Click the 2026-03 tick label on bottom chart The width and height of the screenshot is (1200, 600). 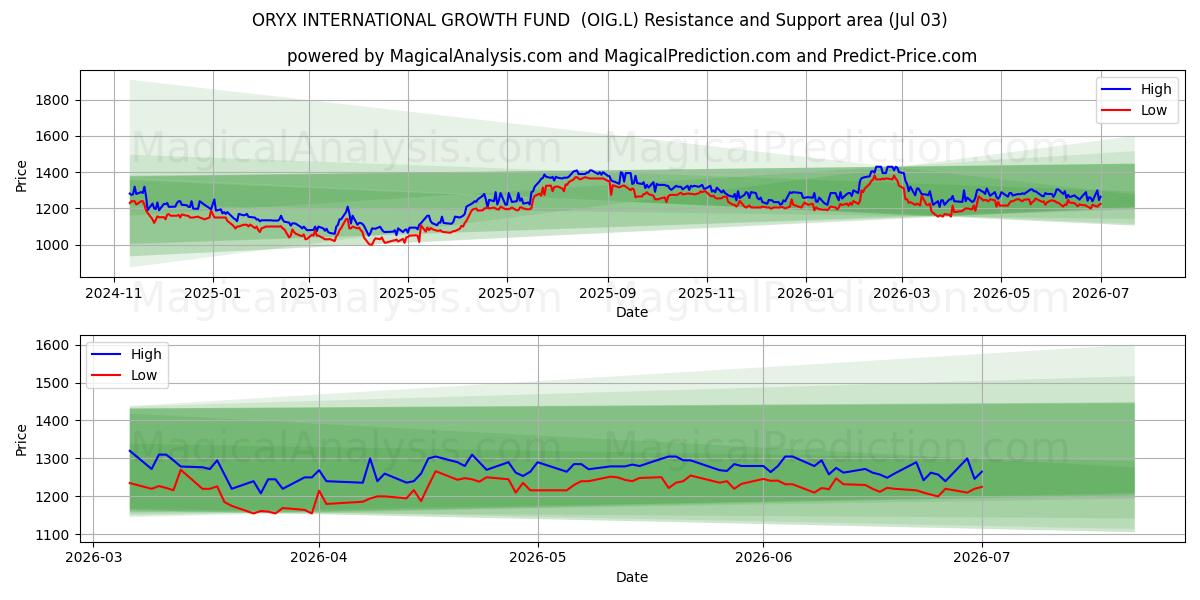coord(93,558)
